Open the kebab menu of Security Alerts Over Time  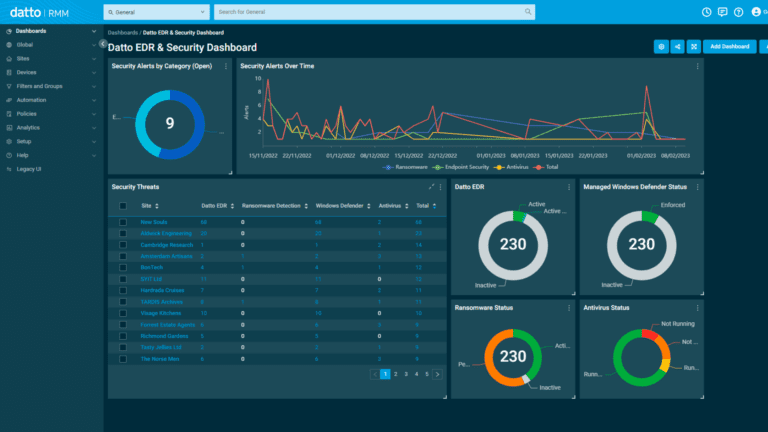click(x=697, y=66)
